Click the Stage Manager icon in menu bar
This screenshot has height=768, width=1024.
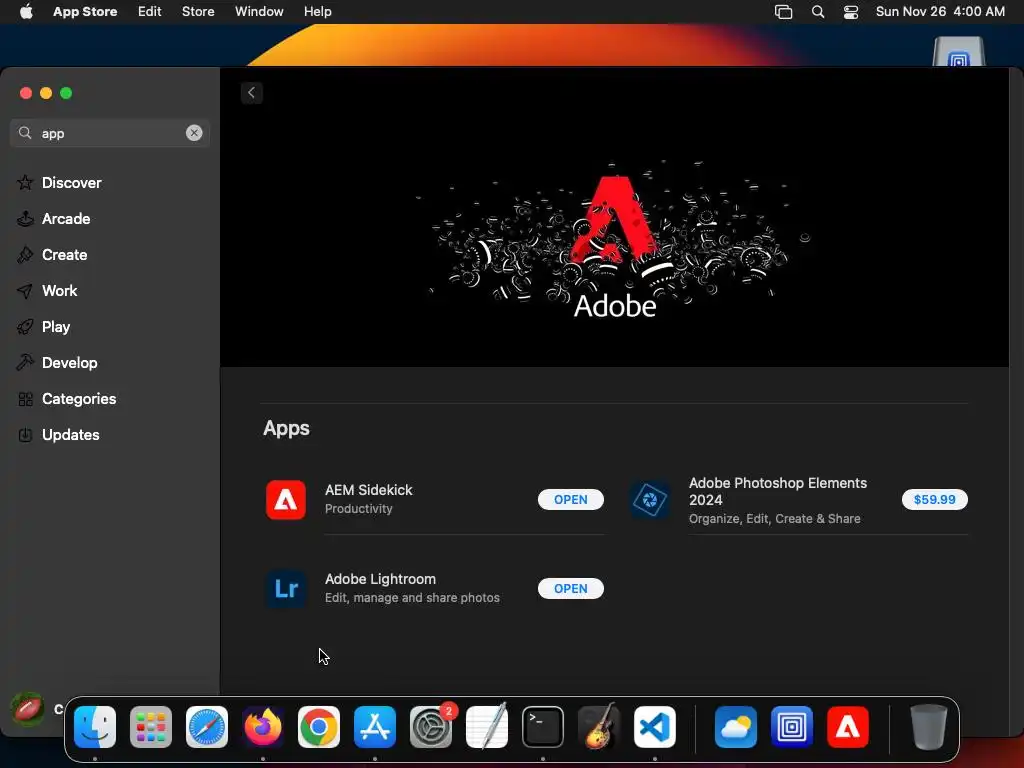click(x=783, y=12)
